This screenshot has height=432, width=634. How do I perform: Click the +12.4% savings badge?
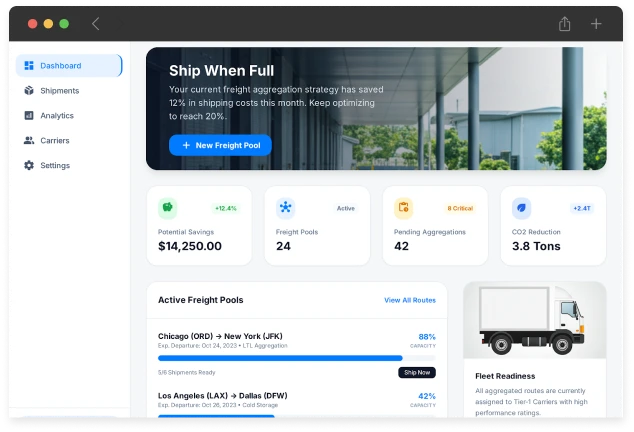click(226, 208)
